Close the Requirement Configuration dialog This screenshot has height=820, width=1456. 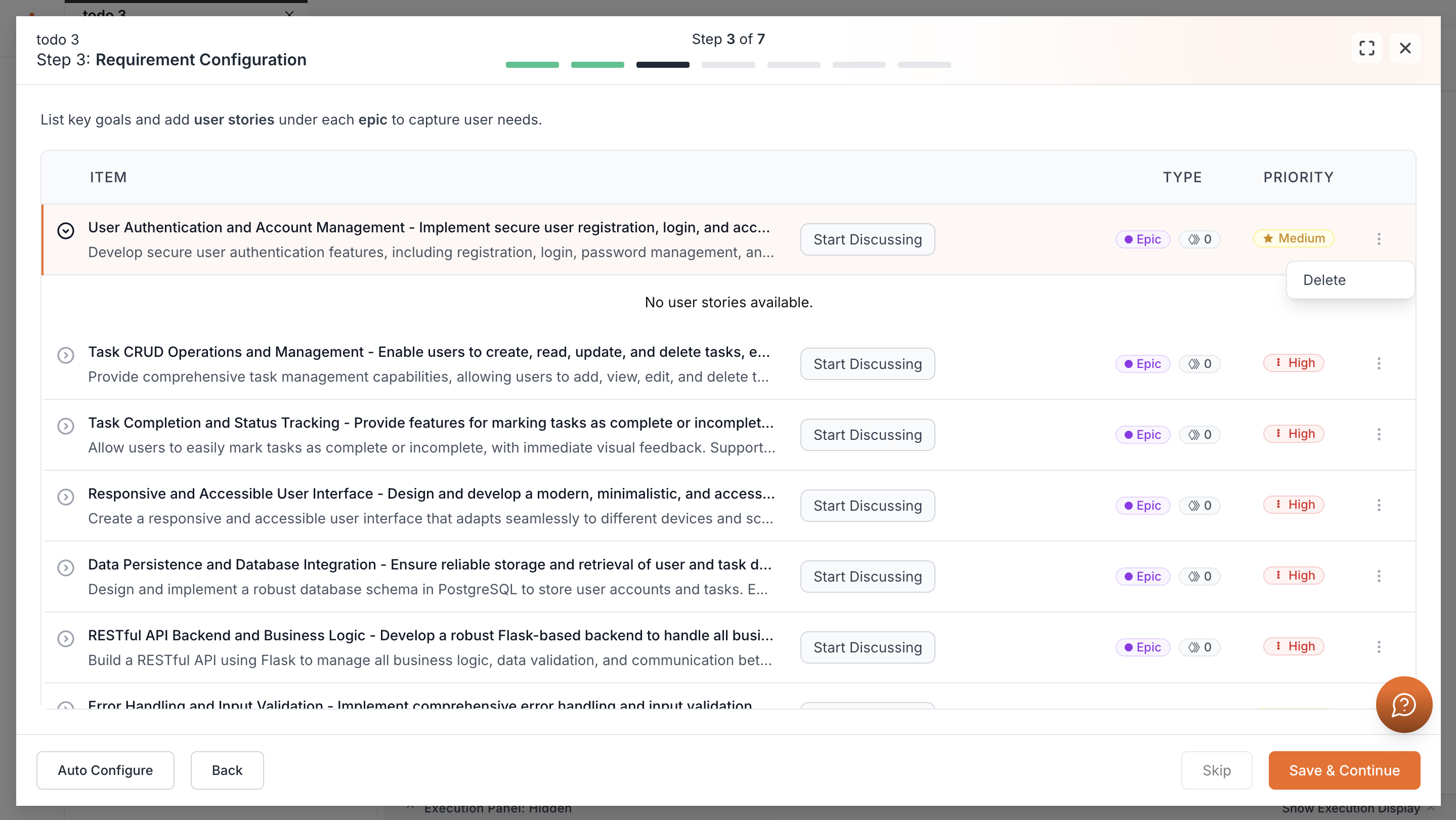coord(1405,48)
